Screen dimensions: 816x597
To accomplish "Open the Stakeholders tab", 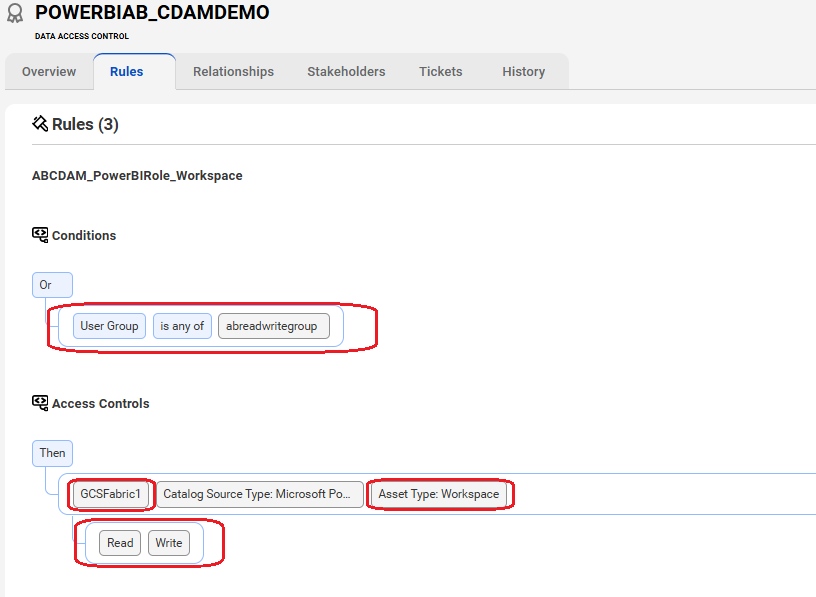I will point(346,71).
